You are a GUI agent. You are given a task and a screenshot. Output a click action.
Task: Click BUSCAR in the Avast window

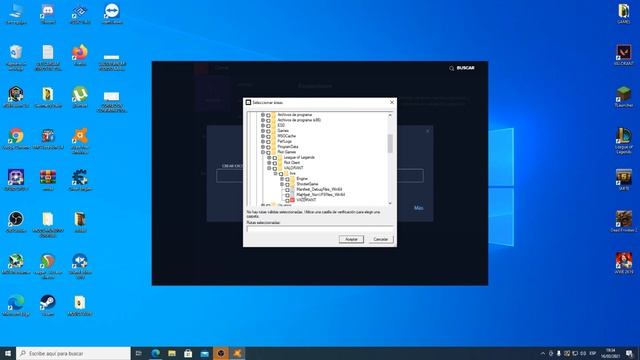(x=462, y=68)
